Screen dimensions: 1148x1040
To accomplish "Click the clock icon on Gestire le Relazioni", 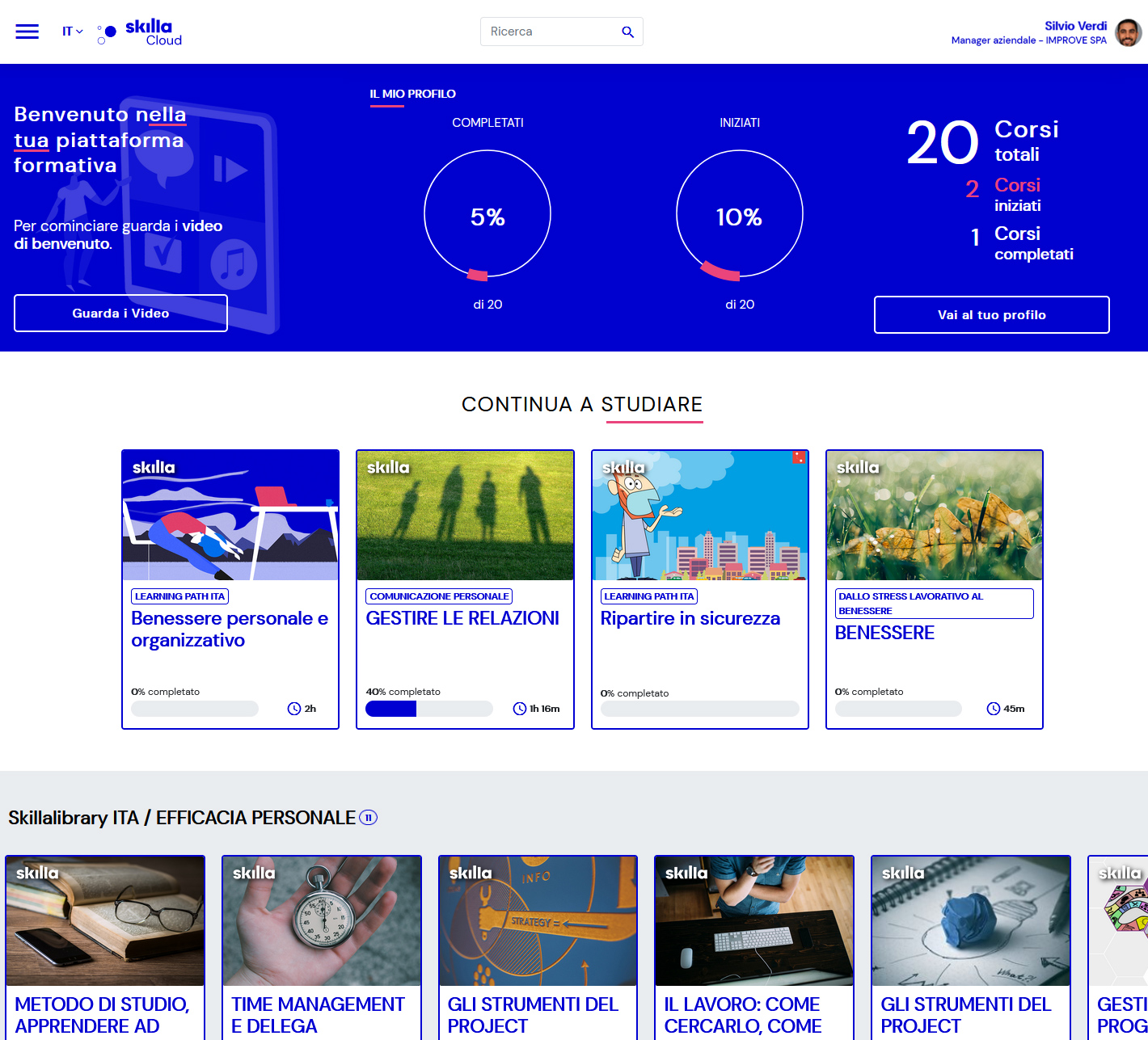I will [x=520, y=709].
